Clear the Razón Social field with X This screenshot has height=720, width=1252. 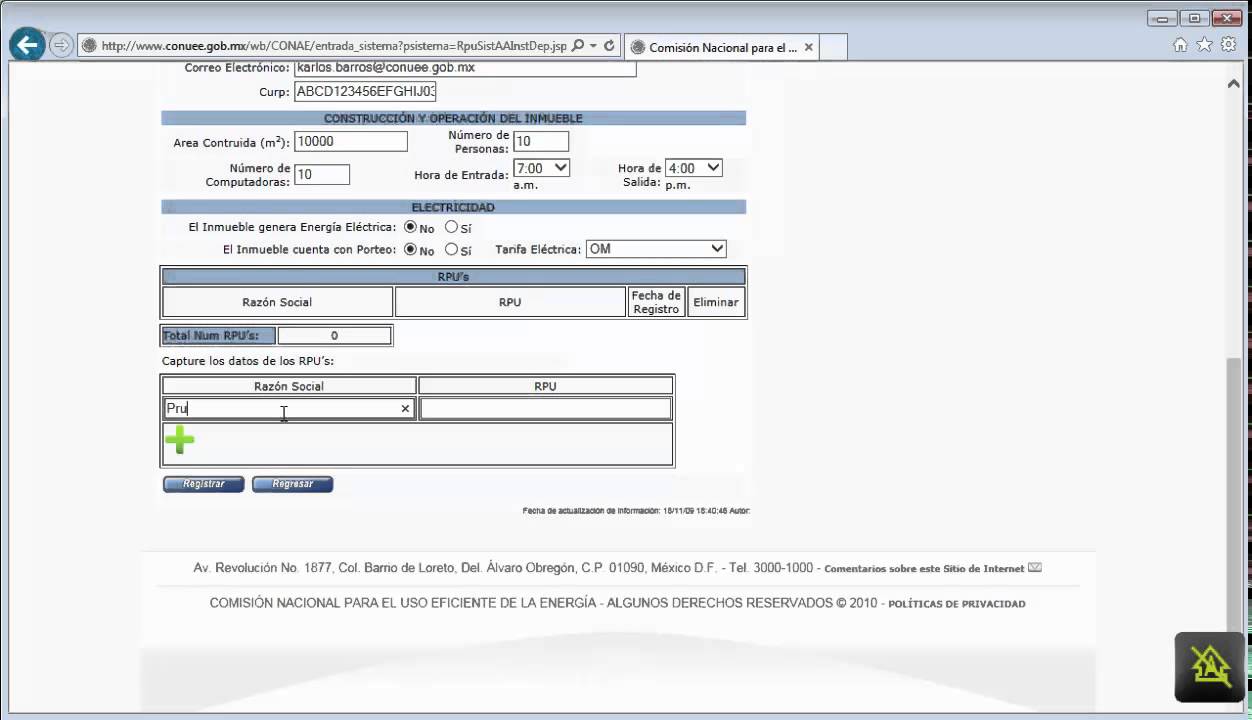tap(405, 408)
